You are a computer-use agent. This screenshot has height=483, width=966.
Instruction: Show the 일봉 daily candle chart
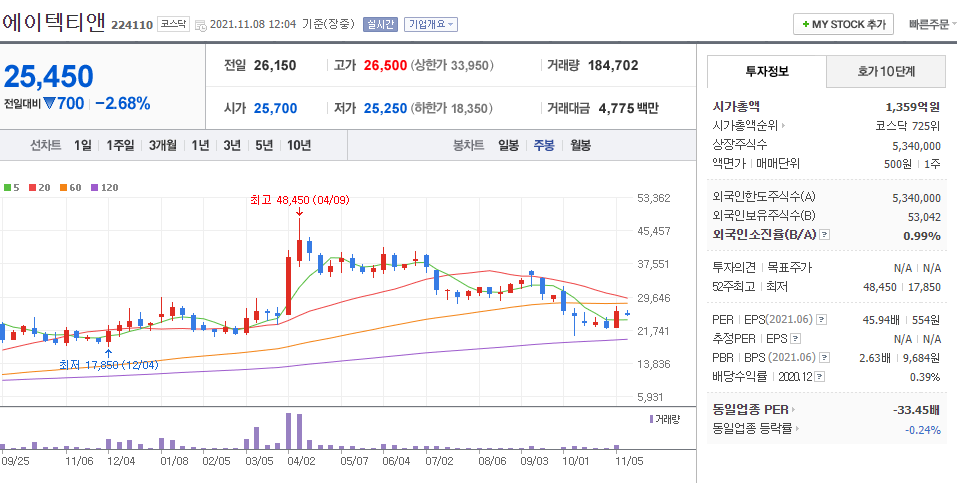click(x=508, y=145)
